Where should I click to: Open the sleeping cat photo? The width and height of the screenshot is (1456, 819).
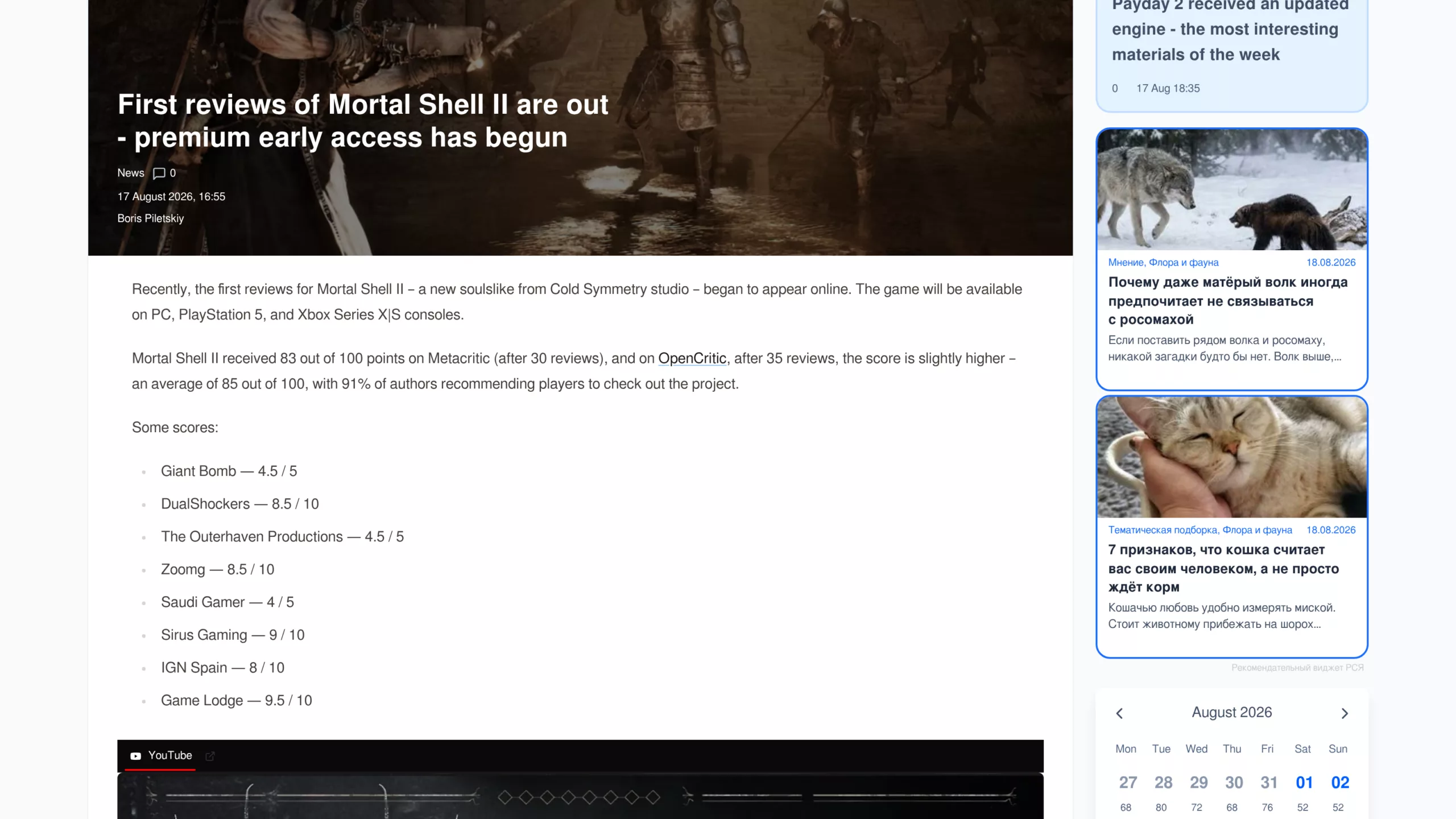(x=1232, y=457)
